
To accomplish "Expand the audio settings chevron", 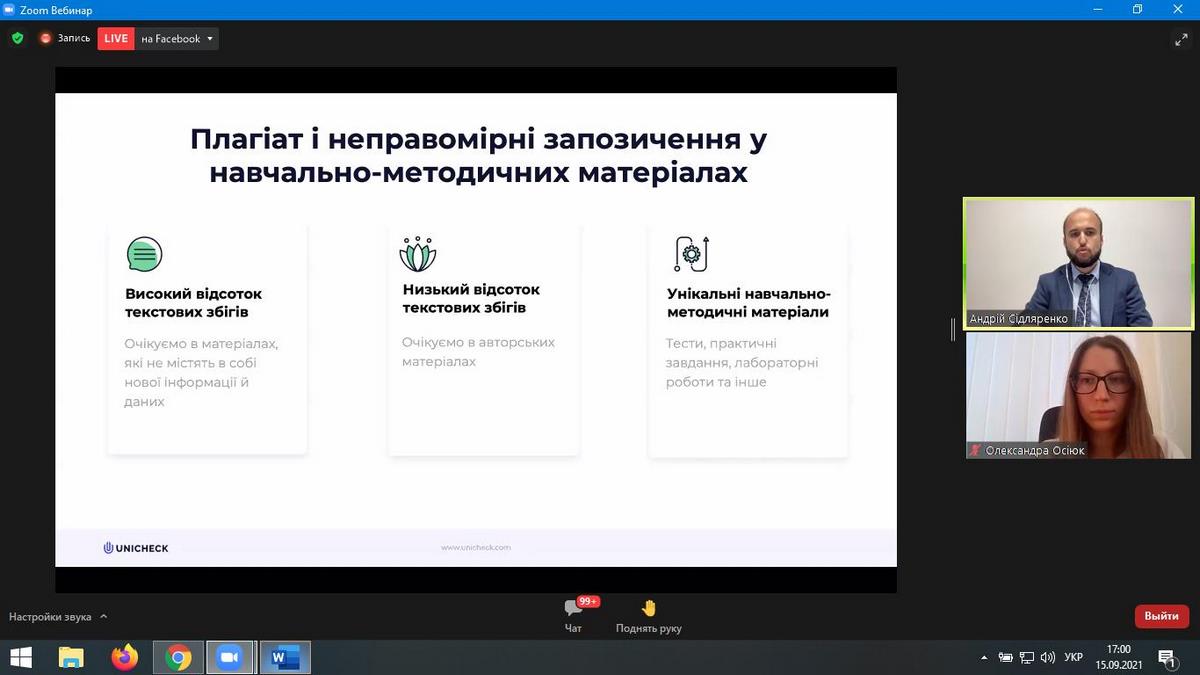I will (104, 617).
